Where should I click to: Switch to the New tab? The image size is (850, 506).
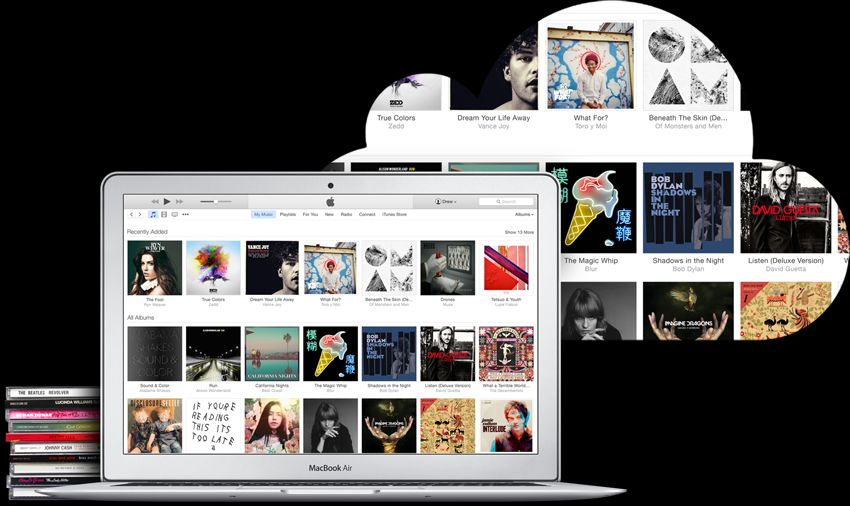point(329,215)
